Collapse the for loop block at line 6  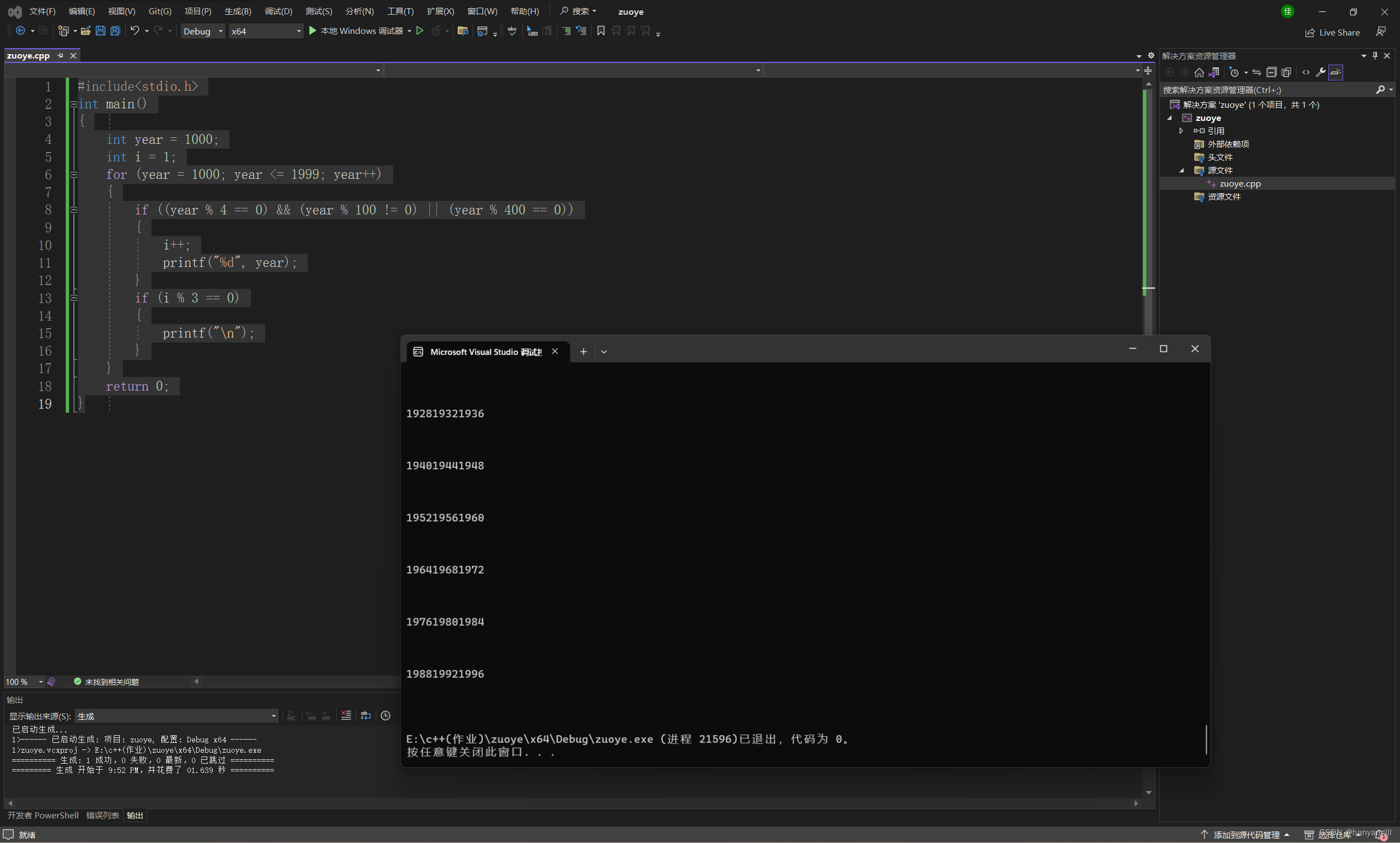[x=74, y=175]
